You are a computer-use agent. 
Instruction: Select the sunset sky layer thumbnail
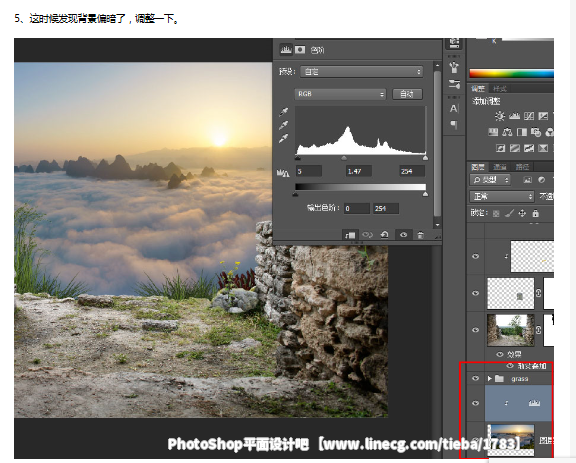(x=511, y=440)
